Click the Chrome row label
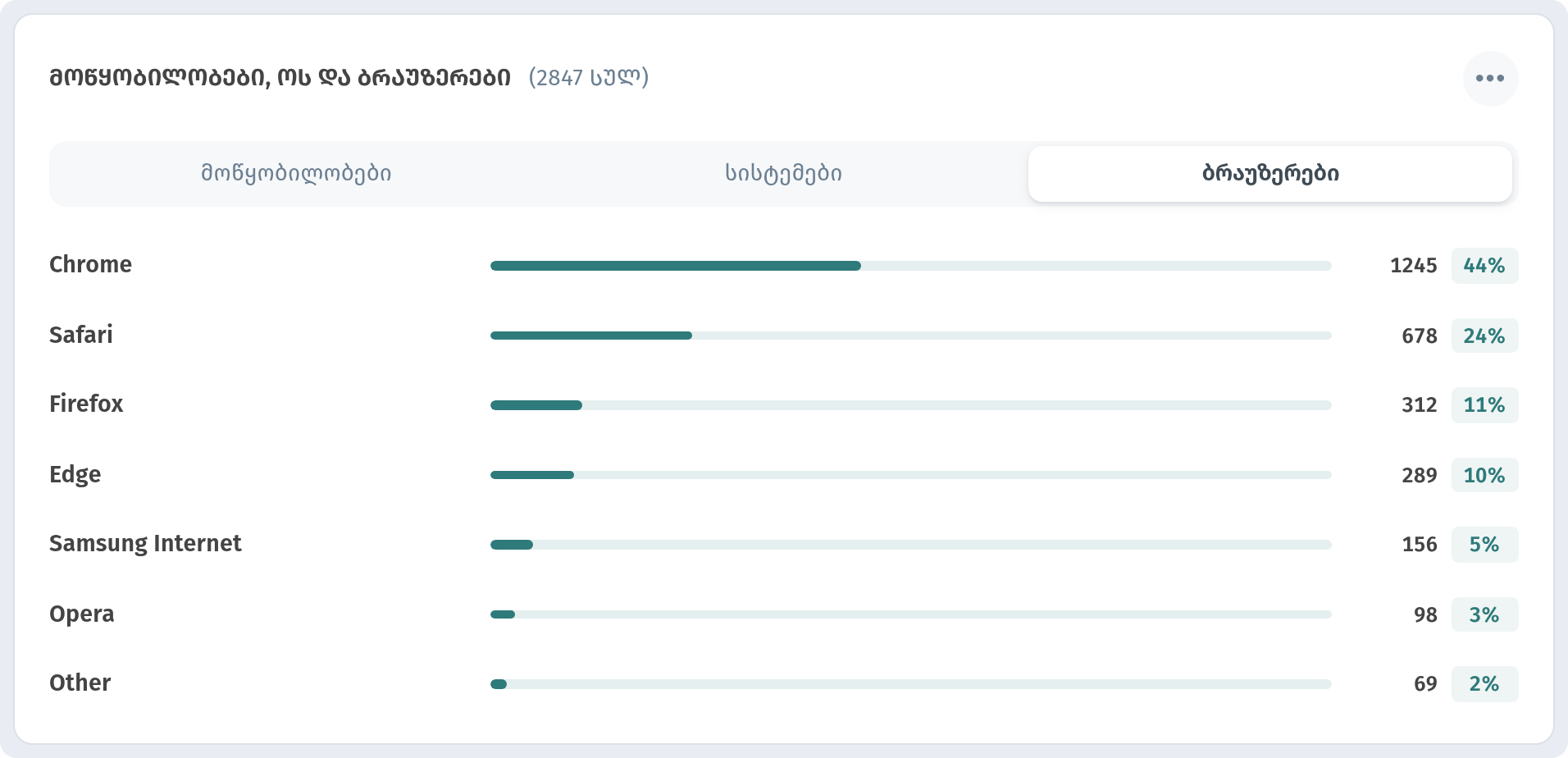Screen dimensions: 1568x758 coord(90,264)
